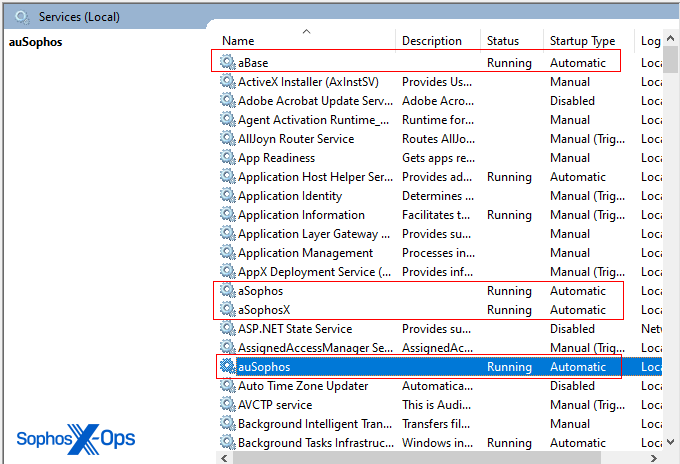The image size is (680, 464).
Task: Select the AllJoyn Router Service name
Action: [296, 139]
